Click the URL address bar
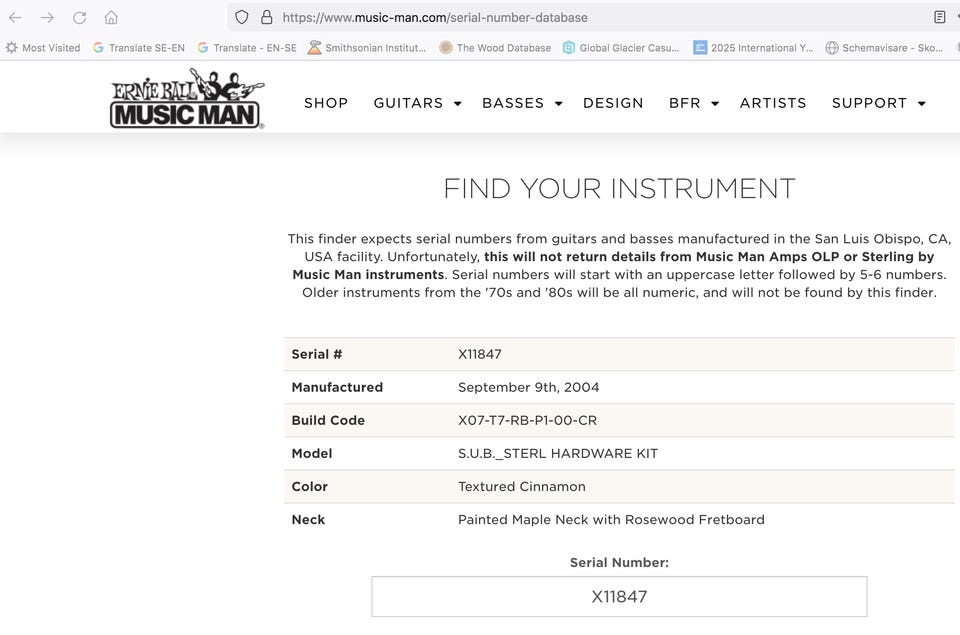The image size is (960, 635). (600, 17)
